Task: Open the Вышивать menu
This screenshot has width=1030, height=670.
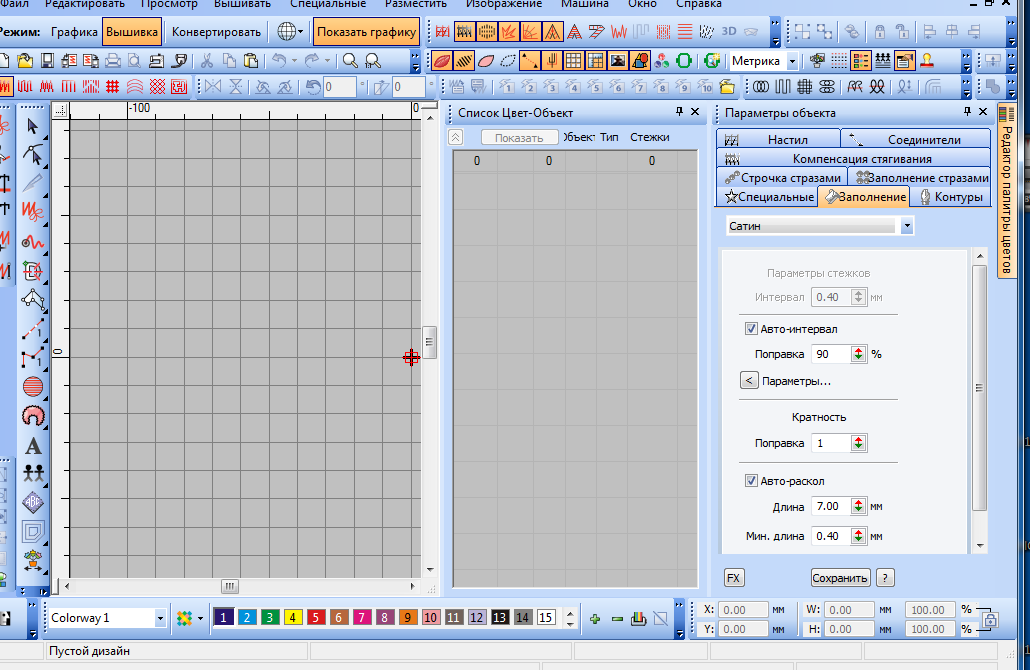Action: coord(242,4)
